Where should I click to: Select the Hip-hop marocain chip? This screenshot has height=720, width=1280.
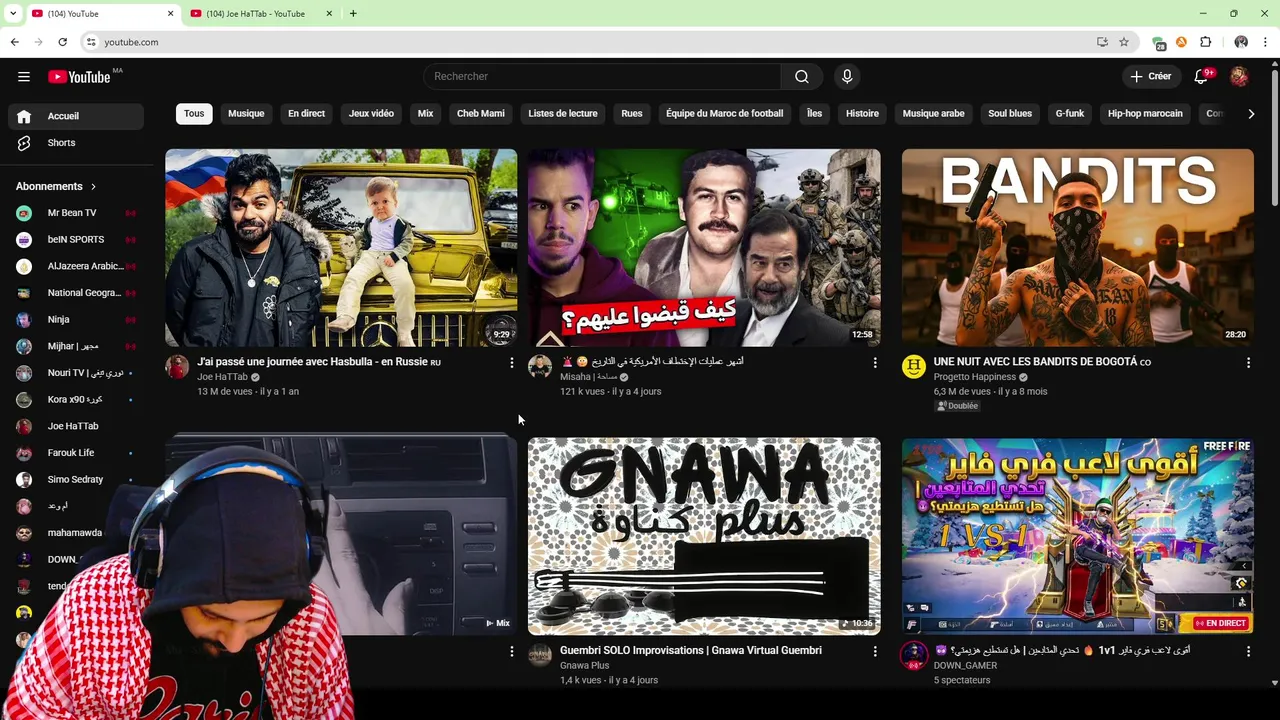pos(1145,114)
